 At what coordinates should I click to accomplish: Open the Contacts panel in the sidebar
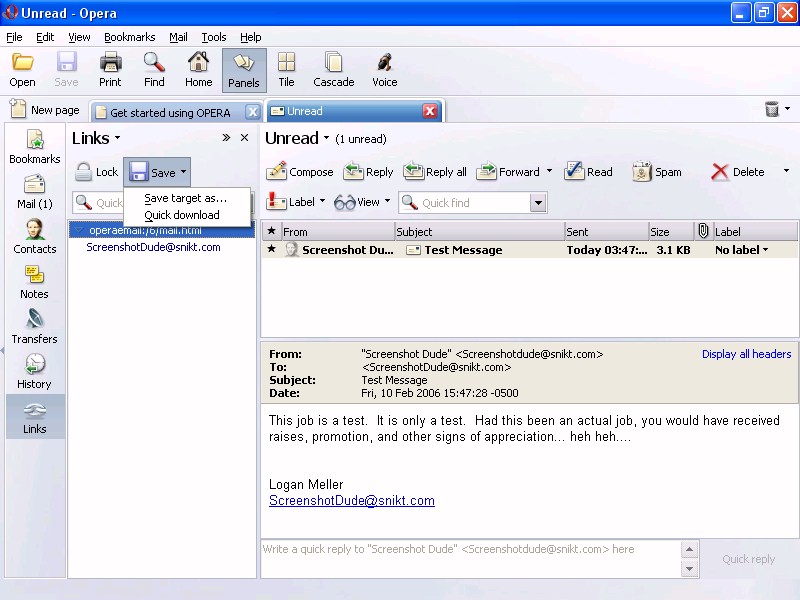35,236
